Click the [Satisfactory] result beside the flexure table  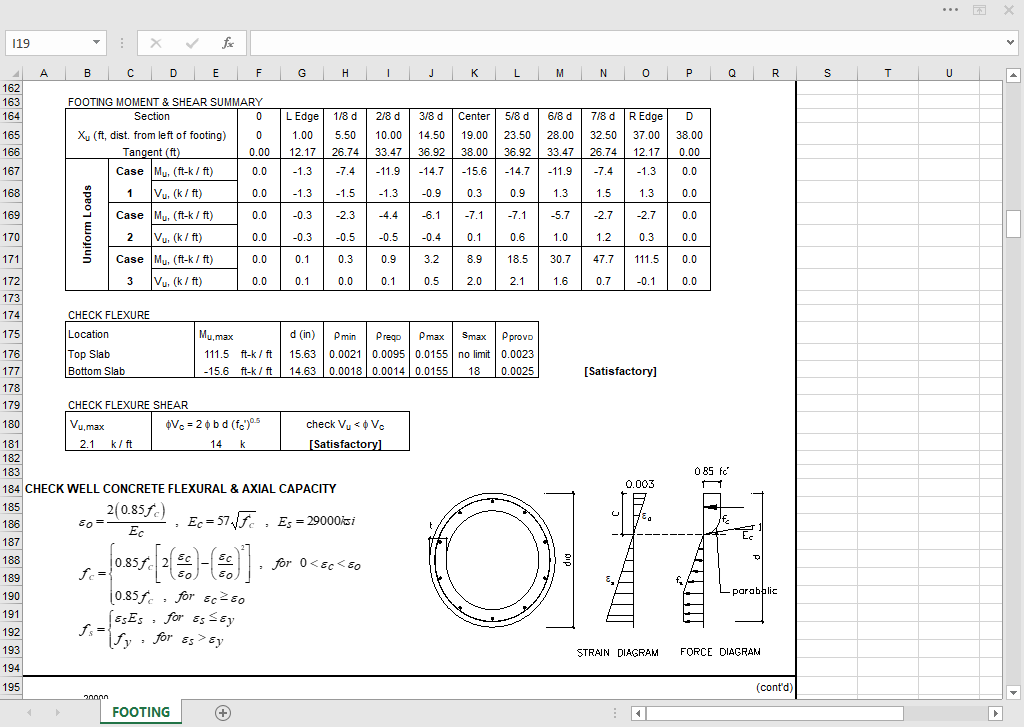[620, 371]
